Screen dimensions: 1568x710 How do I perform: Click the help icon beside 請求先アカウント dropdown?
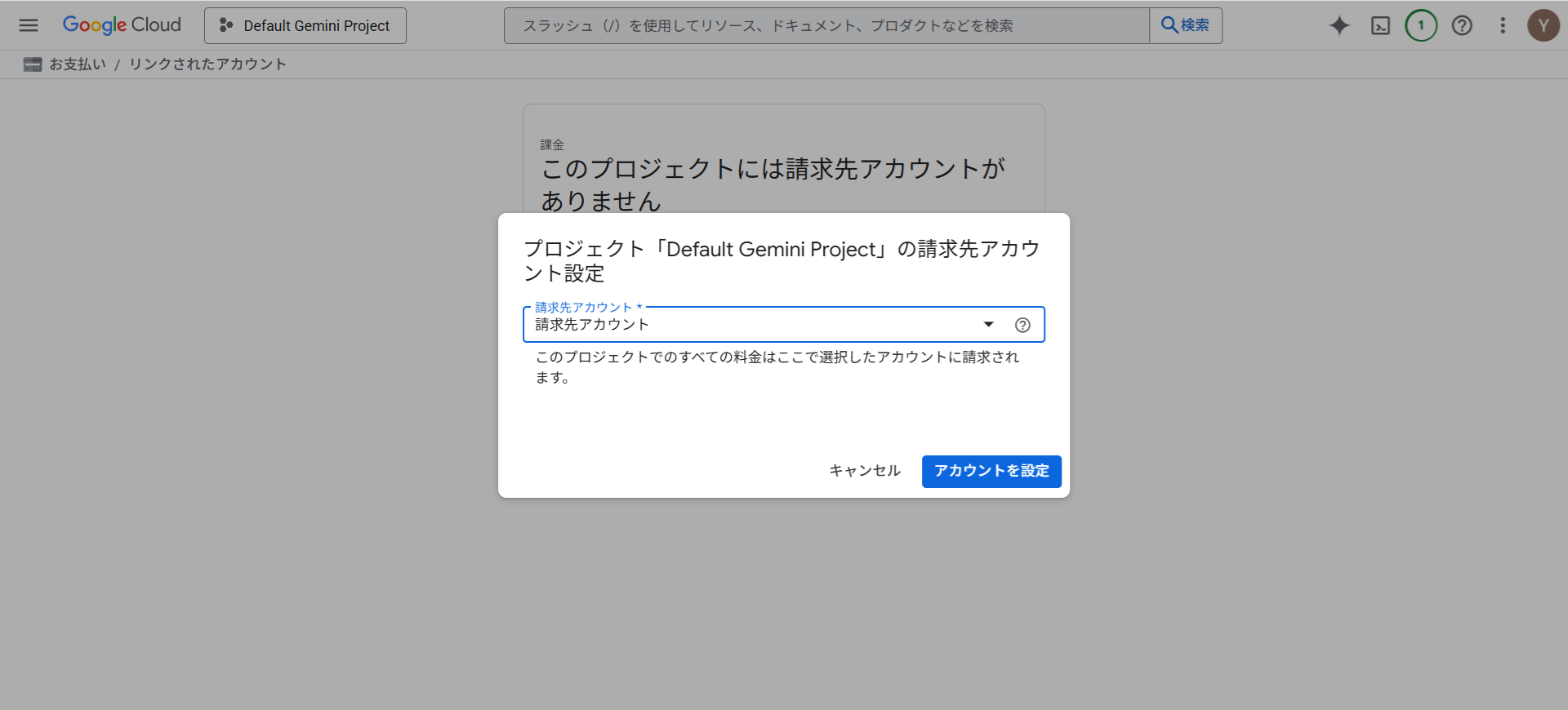1022,325
